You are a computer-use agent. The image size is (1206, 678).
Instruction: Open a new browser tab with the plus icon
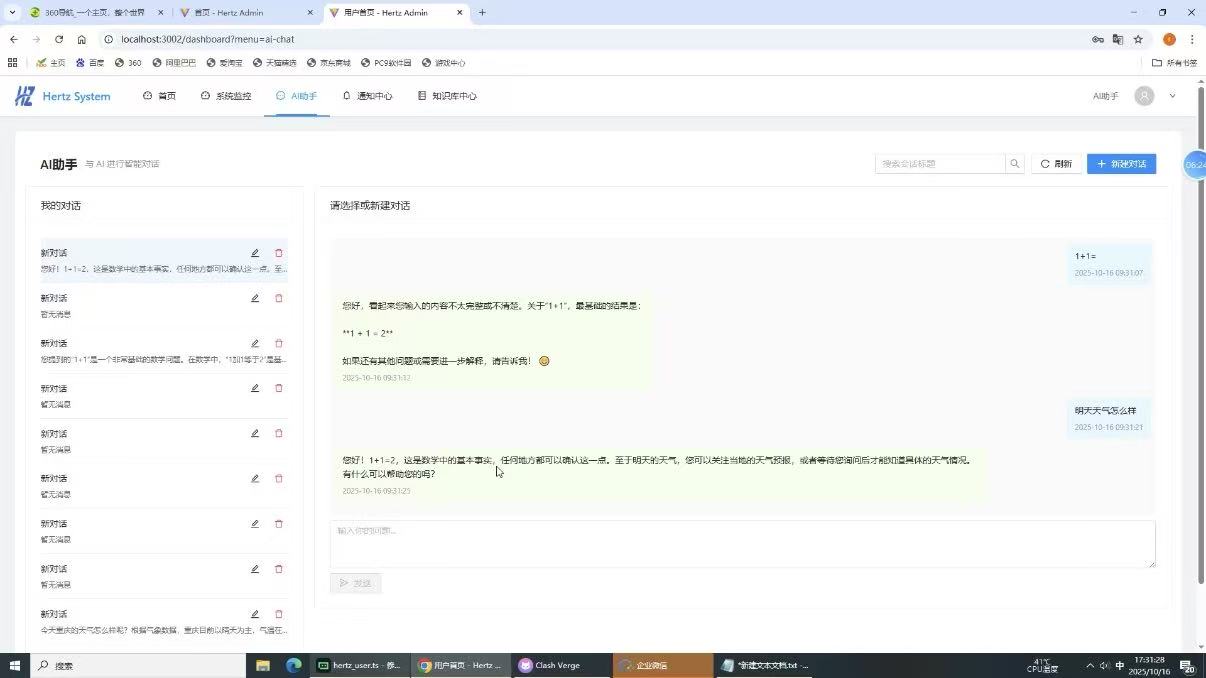[482, 13]
